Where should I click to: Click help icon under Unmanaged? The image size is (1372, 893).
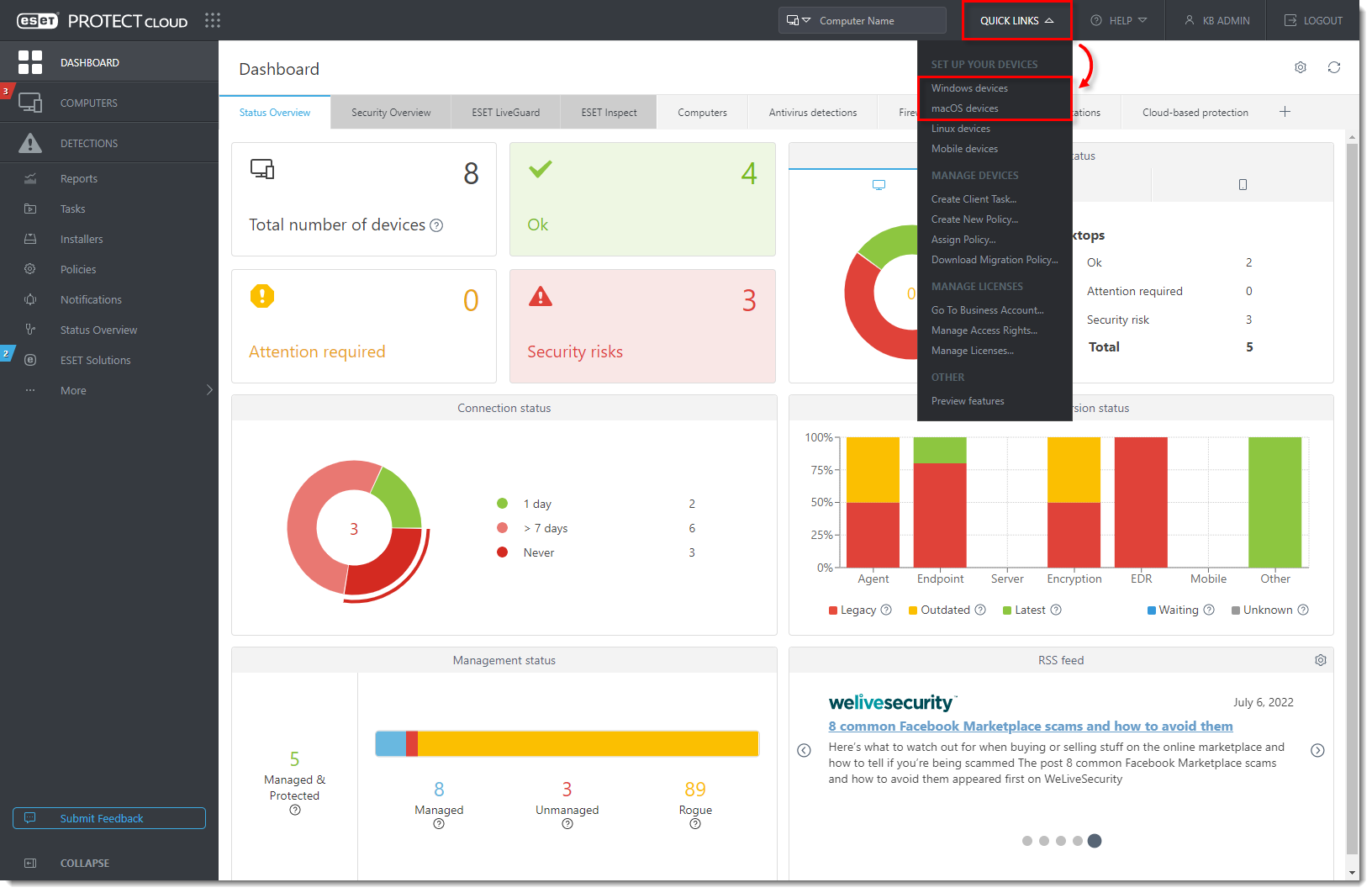point(567,824)
